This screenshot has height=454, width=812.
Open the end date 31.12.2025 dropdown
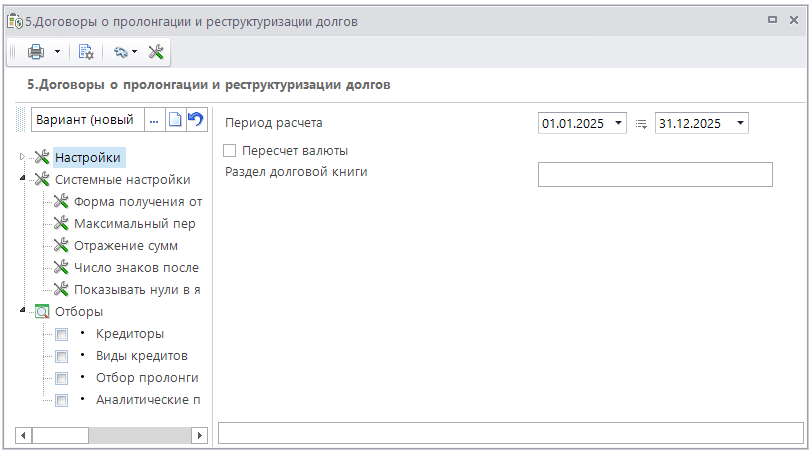tap(740, 123)
